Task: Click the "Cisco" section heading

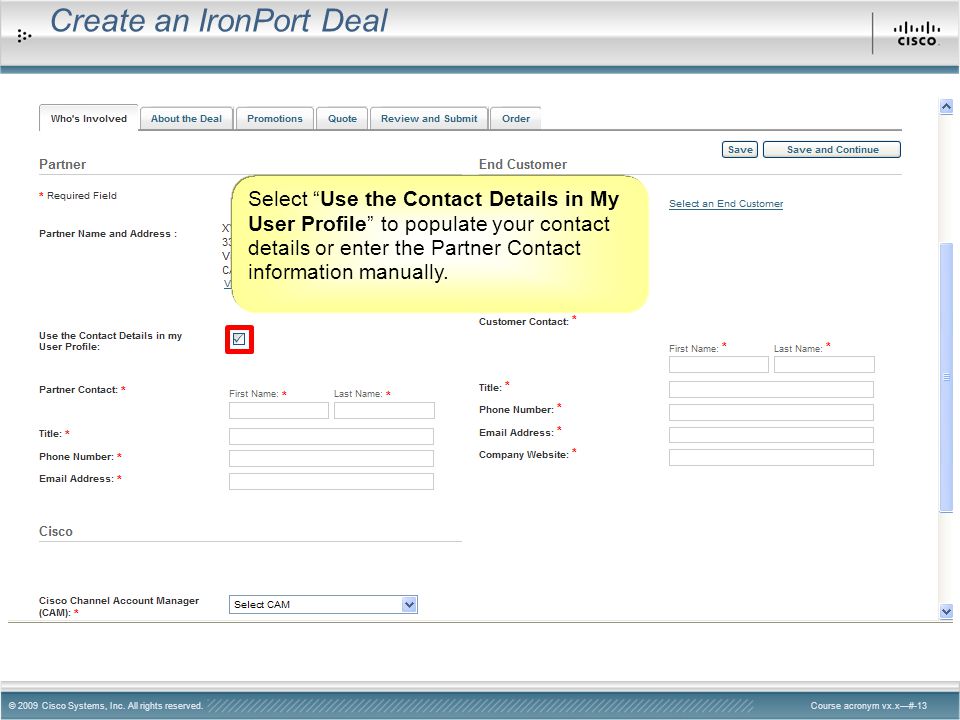Action: click(x=56, y=531)
